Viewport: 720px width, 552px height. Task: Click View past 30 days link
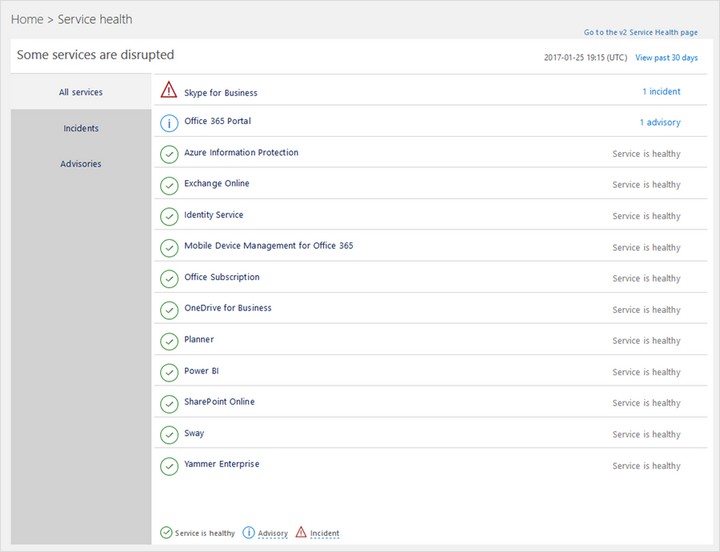tap(667, 58)
